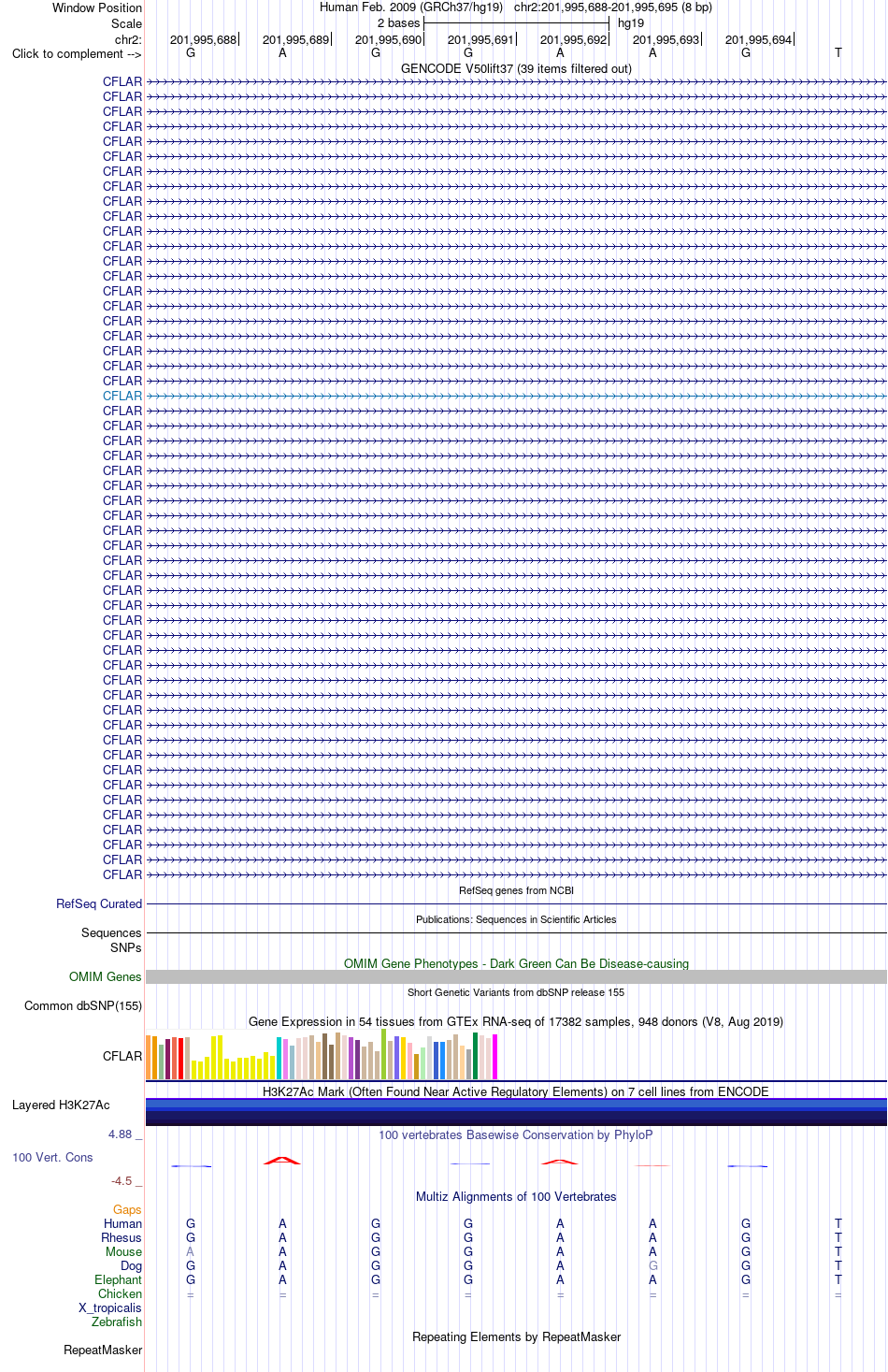The width and height of the screenshot is (888, 1372).
Task: Click the Common dbSNP(155) track label
Action: click(x=83, y=1005)
